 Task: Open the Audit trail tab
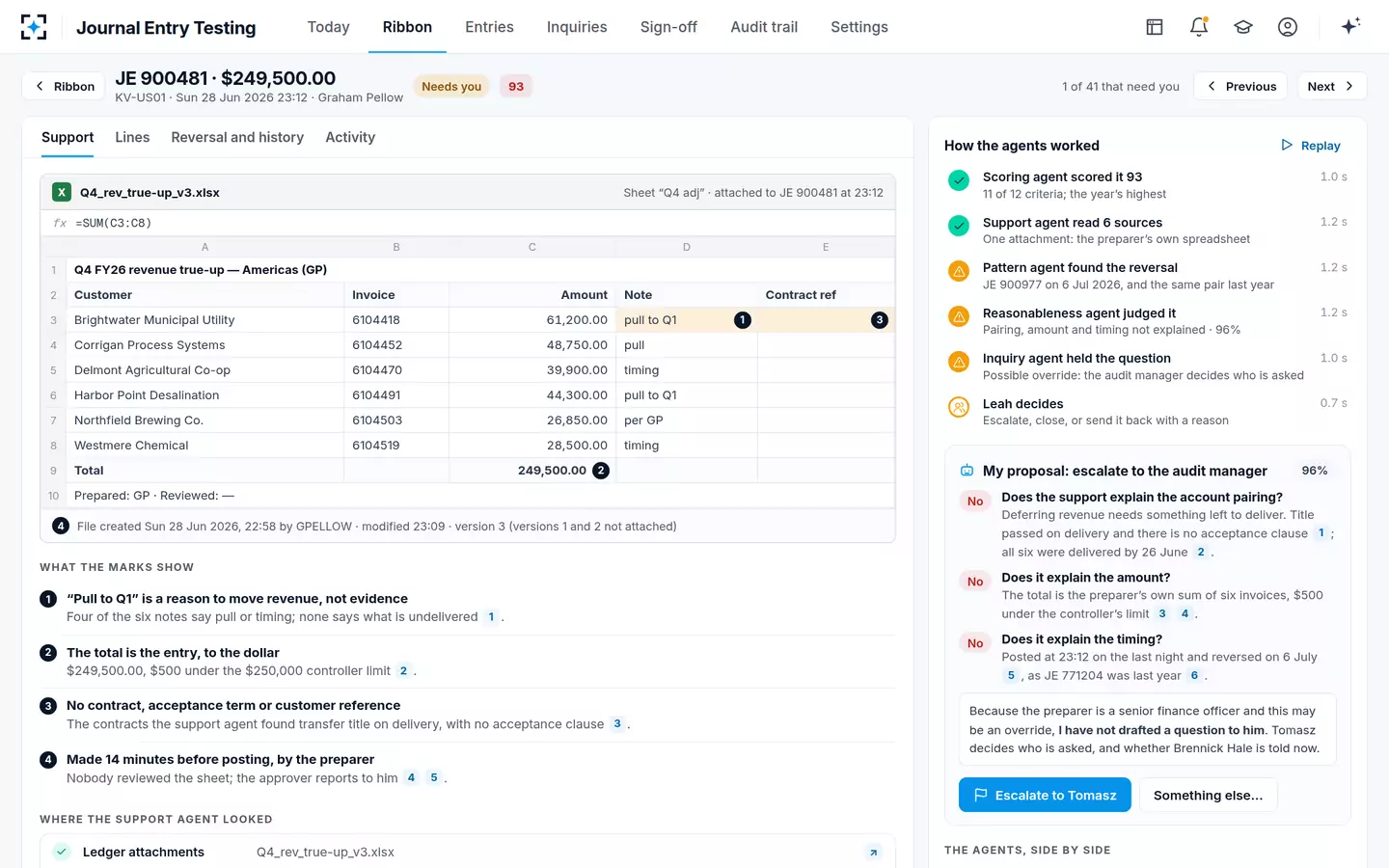764,27
